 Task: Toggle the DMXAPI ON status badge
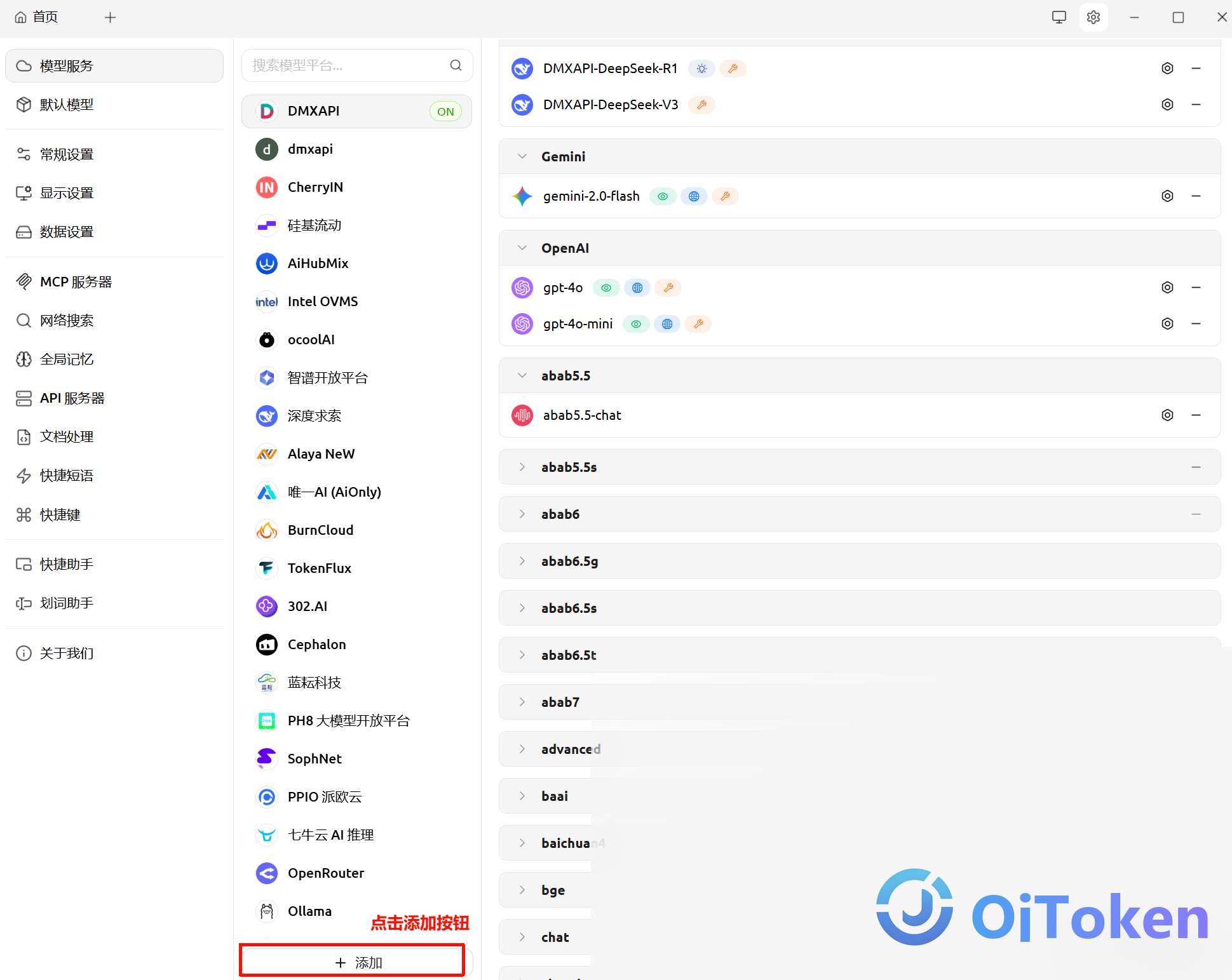click(445, 112)
